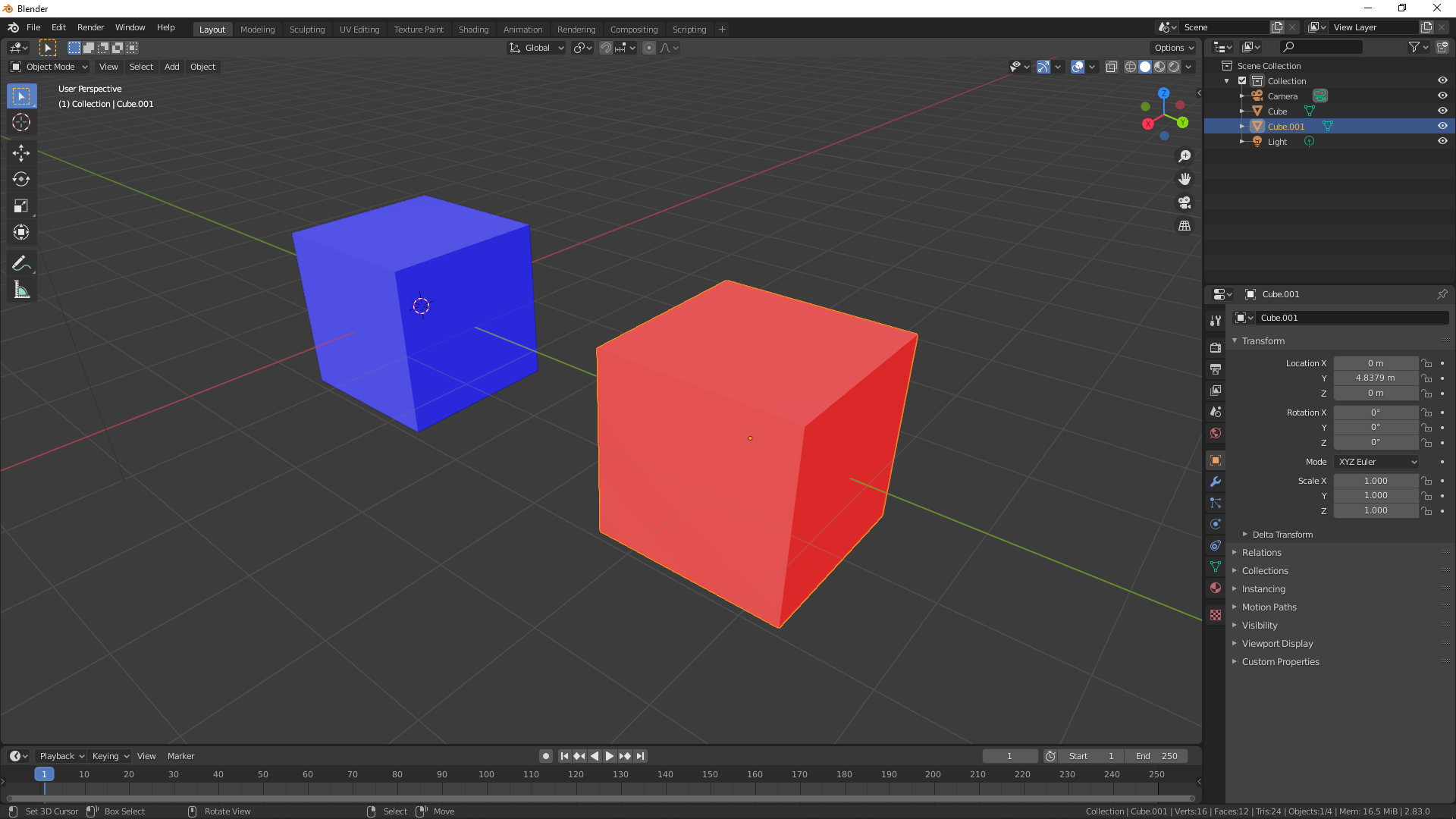Open the Options dropdown
The image size is (1456, 819).
click(x=1174, y=48)
